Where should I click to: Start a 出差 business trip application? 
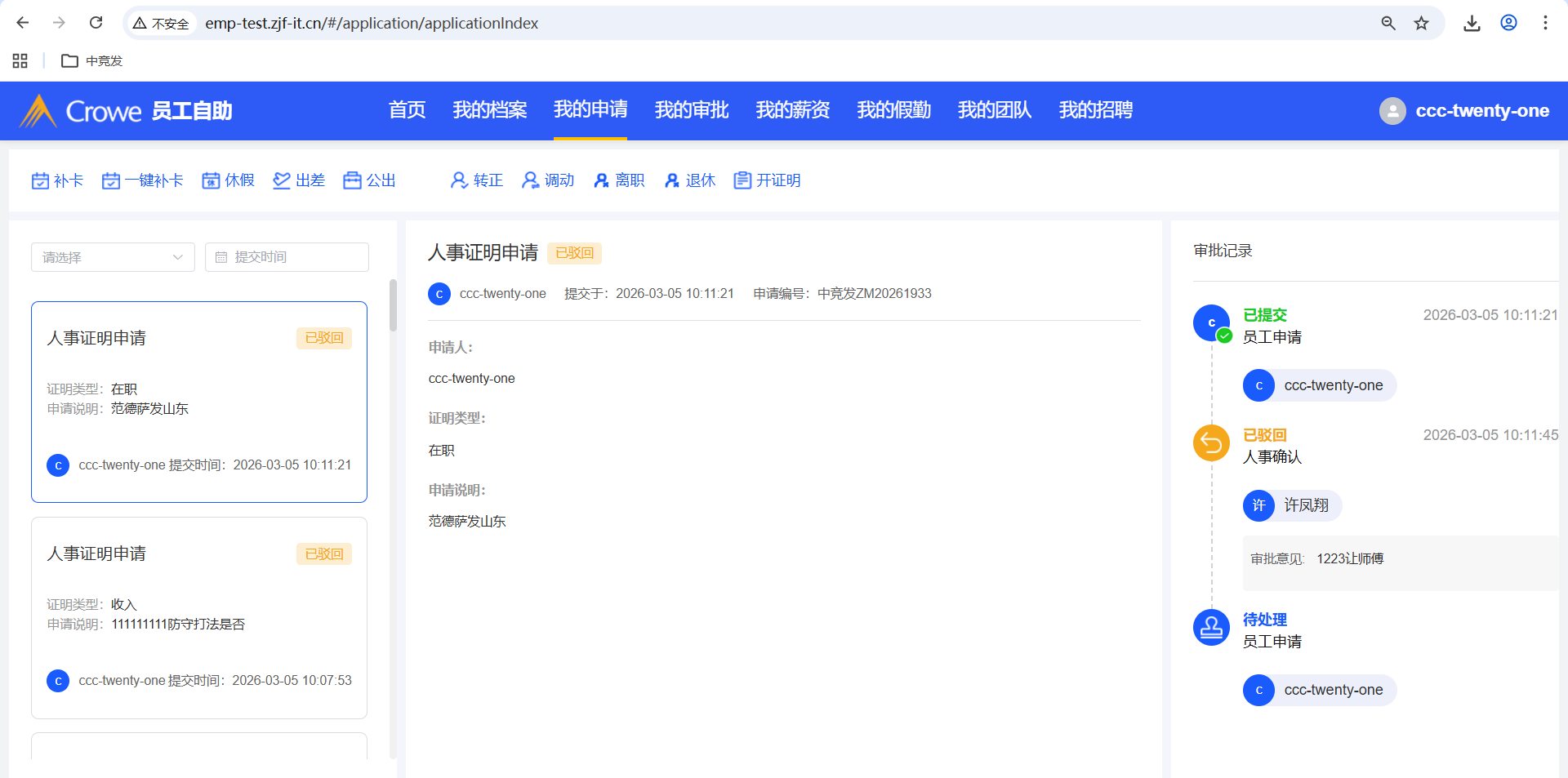point(299,180)
